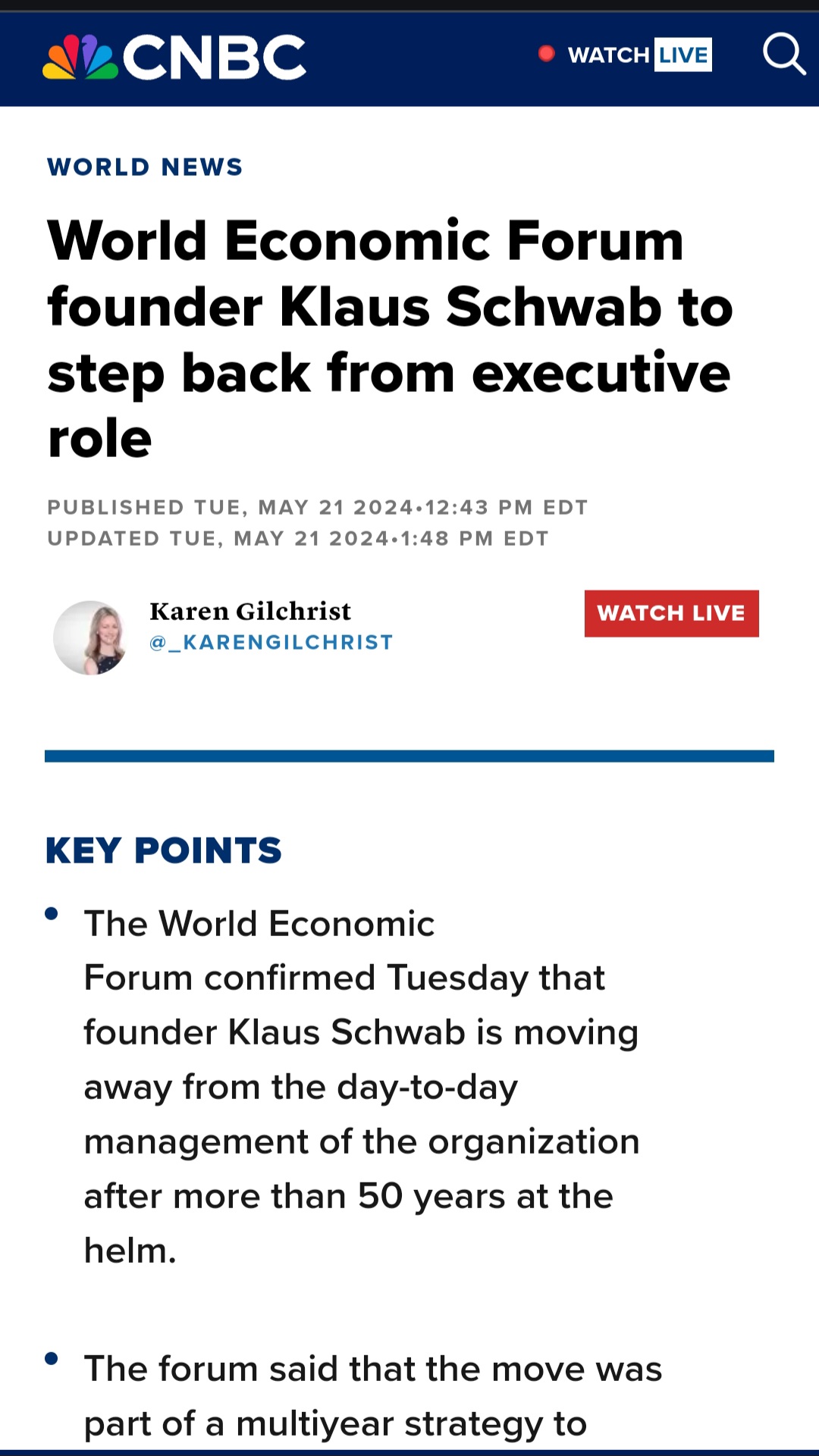Visit the @_KARENGILCHRIST Twitter handle
819x1456 pixels.
[271, 643]
